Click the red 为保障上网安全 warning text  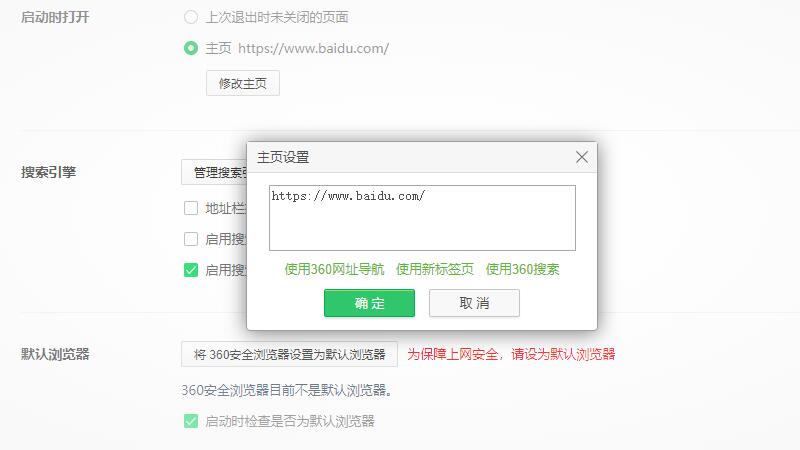[x=511, y=354]
